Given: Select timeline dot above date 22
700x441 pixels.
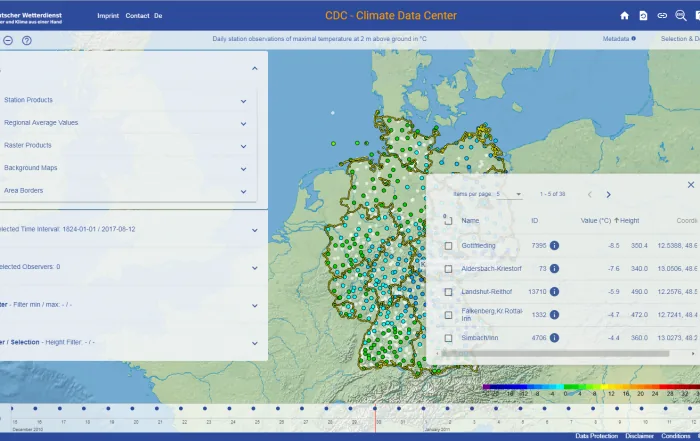Looking at the screenshot, I should 181,408.
